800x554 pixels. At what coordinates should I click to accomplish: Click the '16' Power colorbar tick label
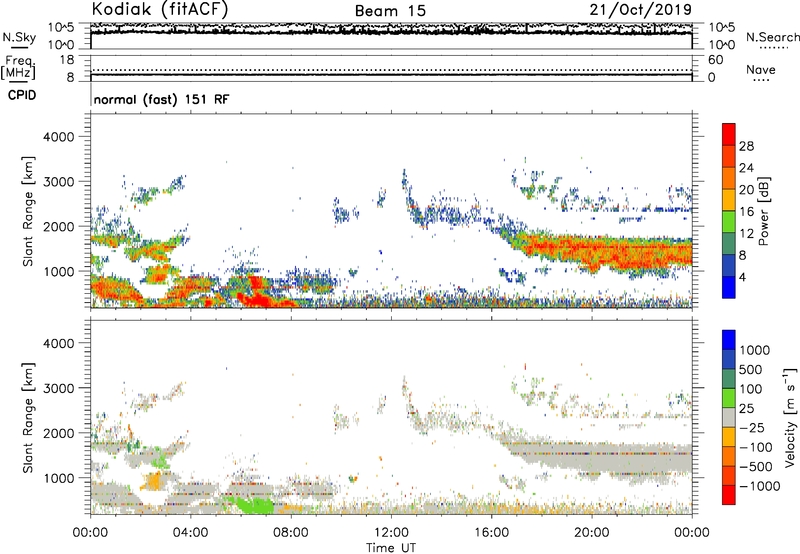pos(746,212)
